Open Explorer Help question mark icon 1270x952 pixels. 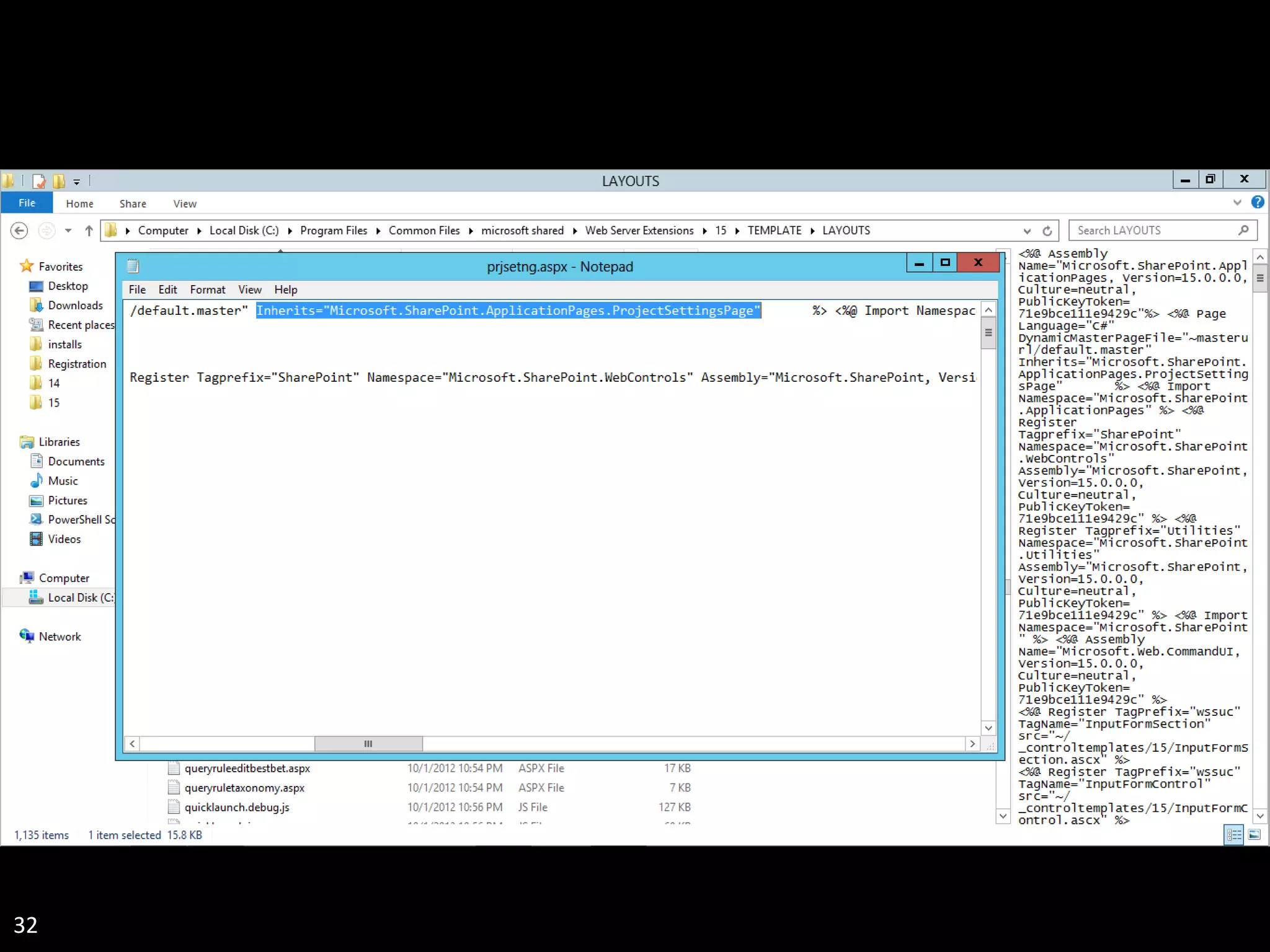click(x=1257, y=202)
